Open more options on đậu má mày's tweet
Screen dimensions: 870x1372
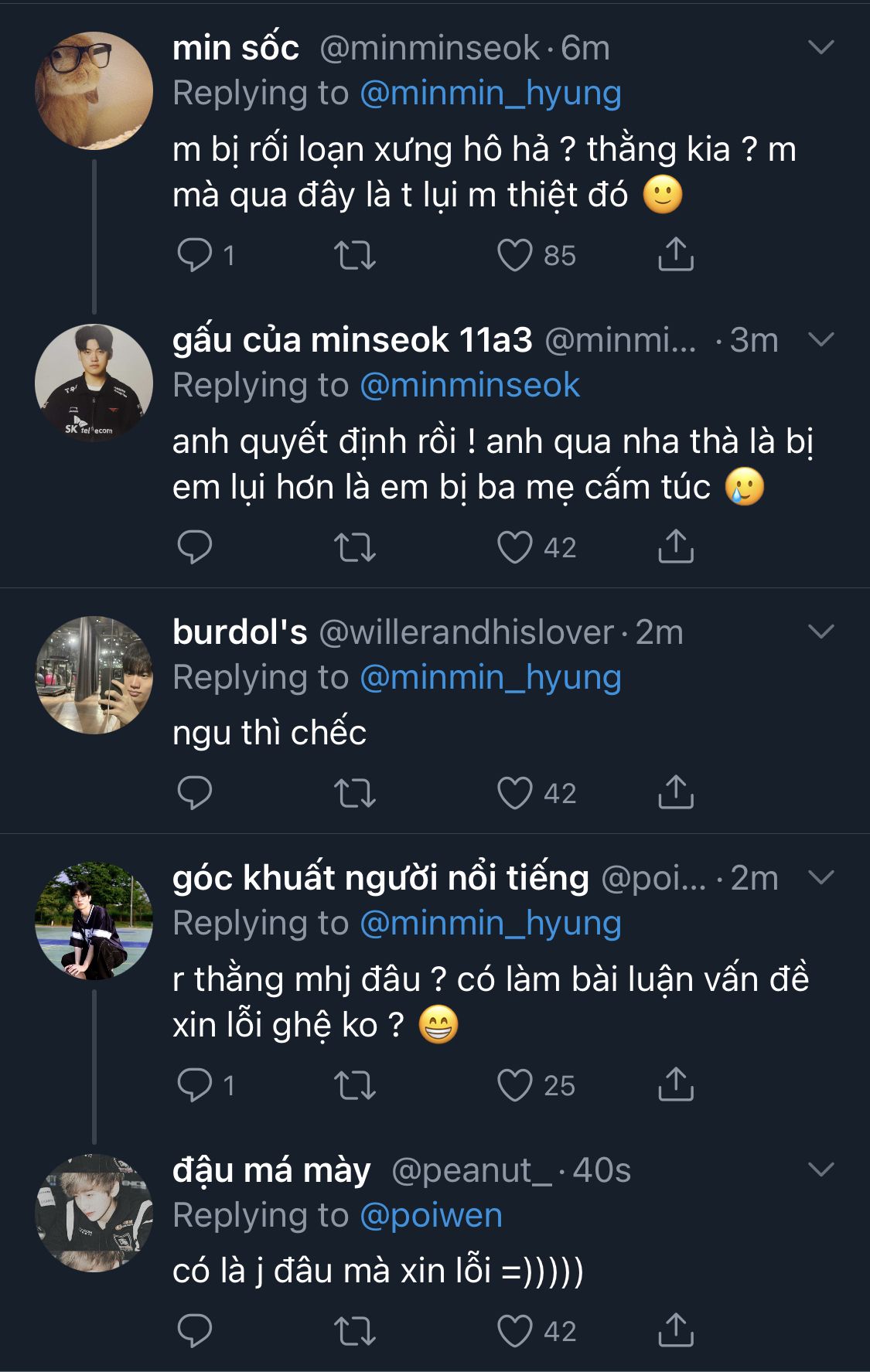pyautogui.click(x=821, y=1170)
